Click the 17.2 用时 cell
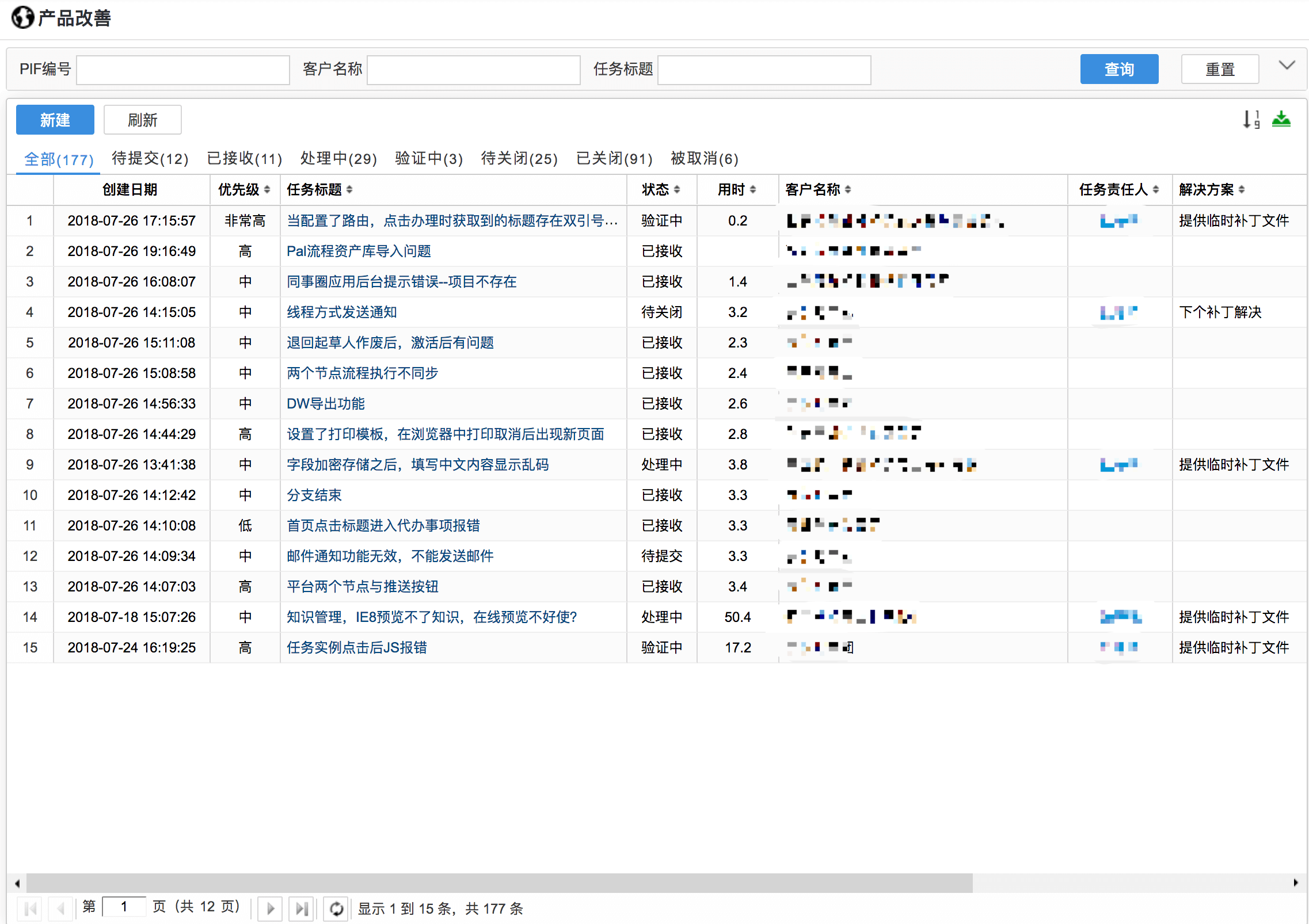This screenshot has width=1309, height=924. pyautogui.click(x=737, y=648)
